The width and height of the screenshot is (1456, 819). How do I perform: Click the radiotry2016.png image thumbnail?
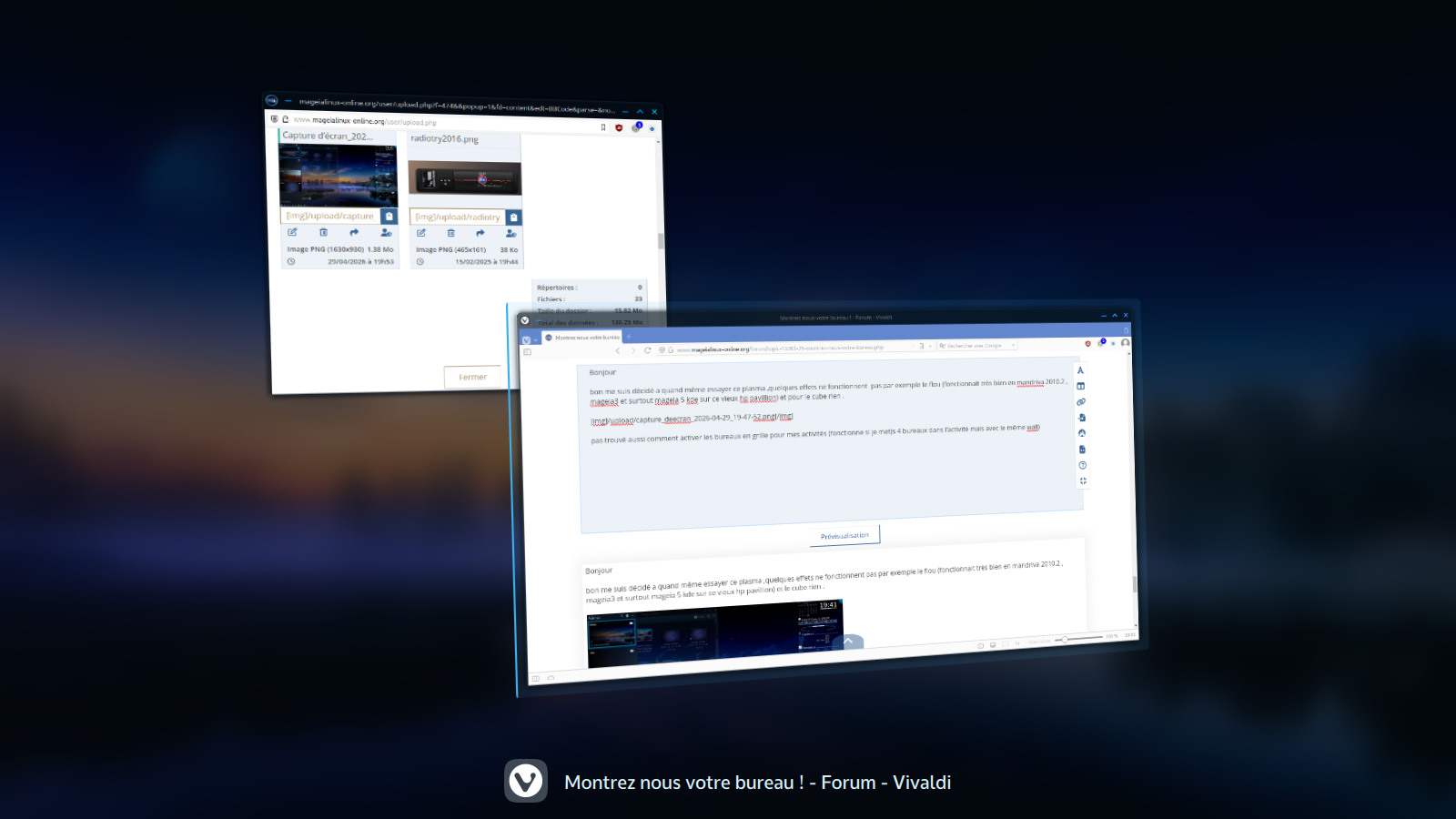(464, 178)
